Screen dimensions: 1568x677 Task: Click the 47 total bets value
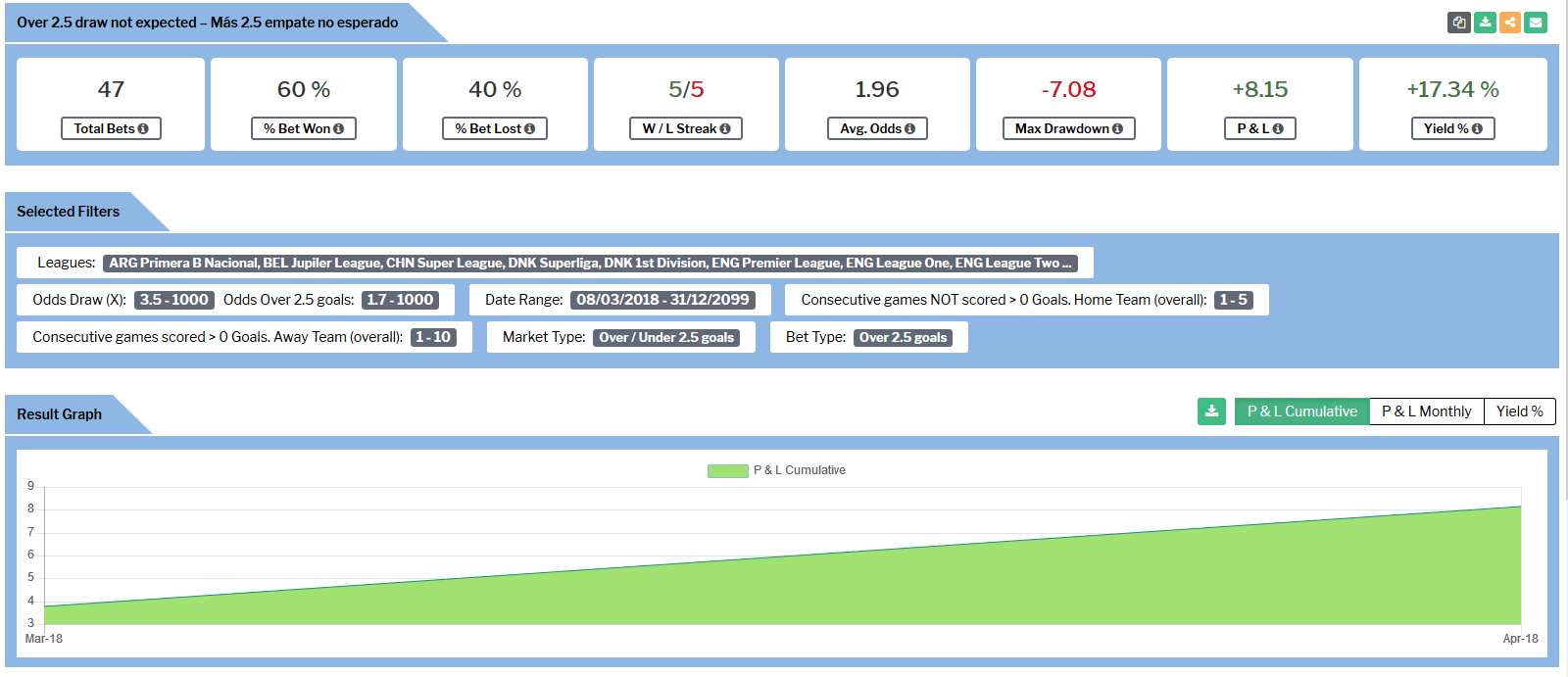coord(111,89)
